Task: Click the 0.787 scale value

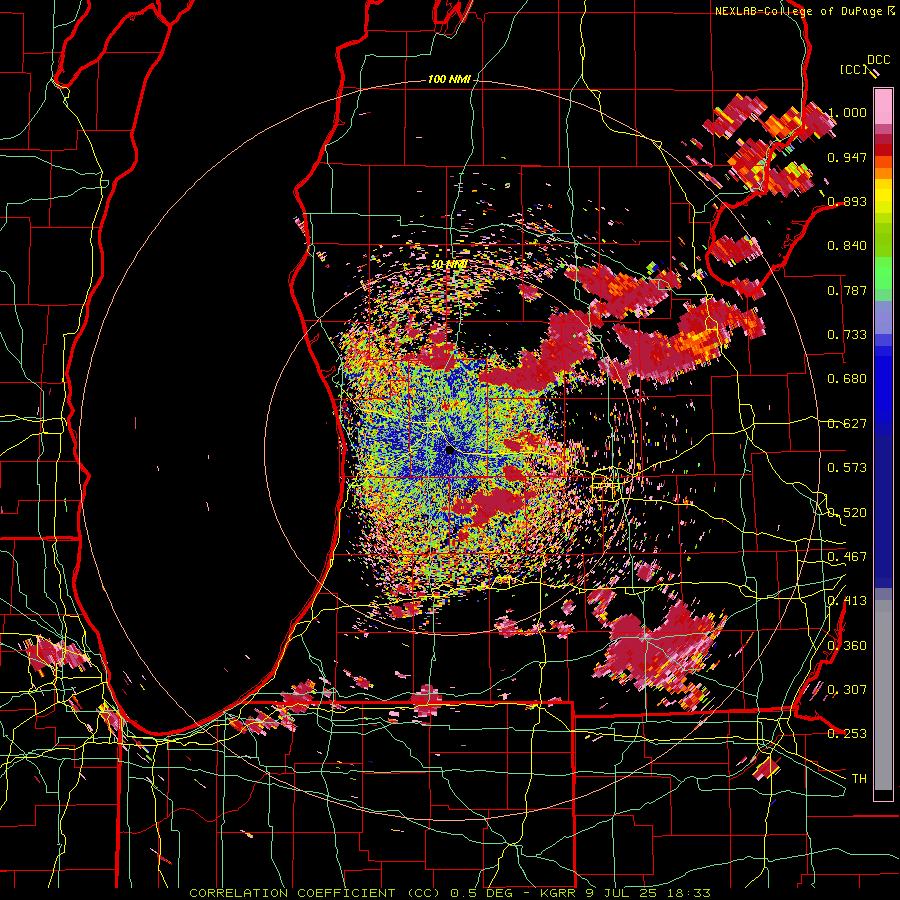Action: click(847, 290)
